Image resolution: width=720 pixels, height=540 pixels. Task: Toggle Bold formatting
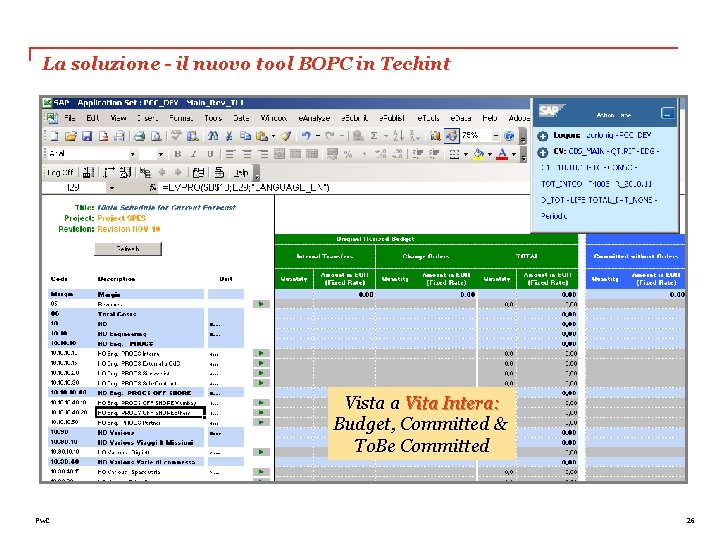[x=178, y=154]
